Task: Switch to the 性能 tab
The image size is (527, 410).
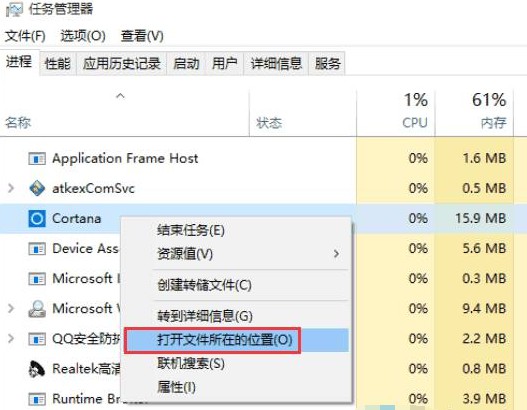Action: point(58,63)
